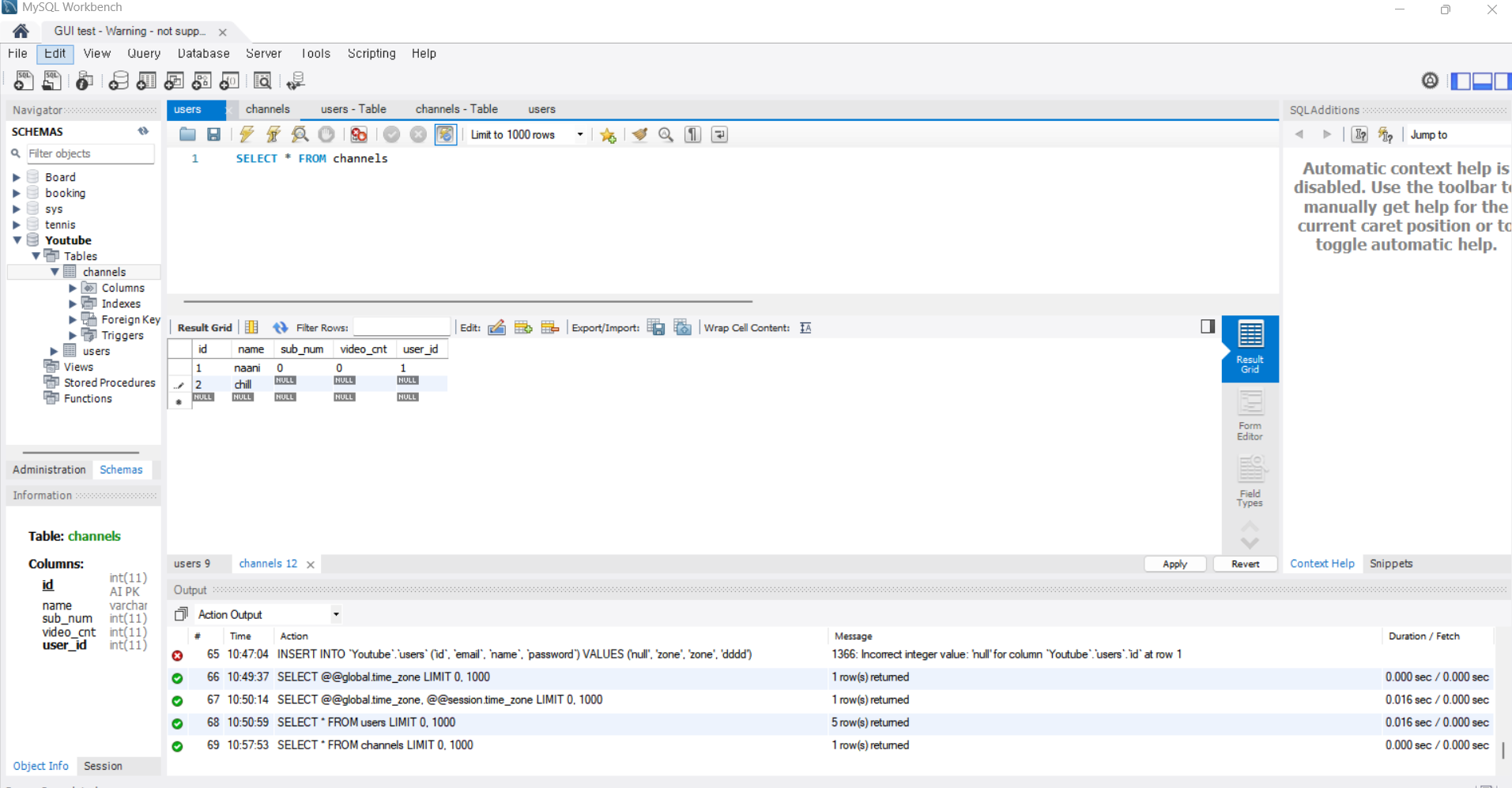Image resolution: width=1512 pixels, height=788 pixels.
Task: Switch to the channels - Table tab
Action: coord(457,109)
